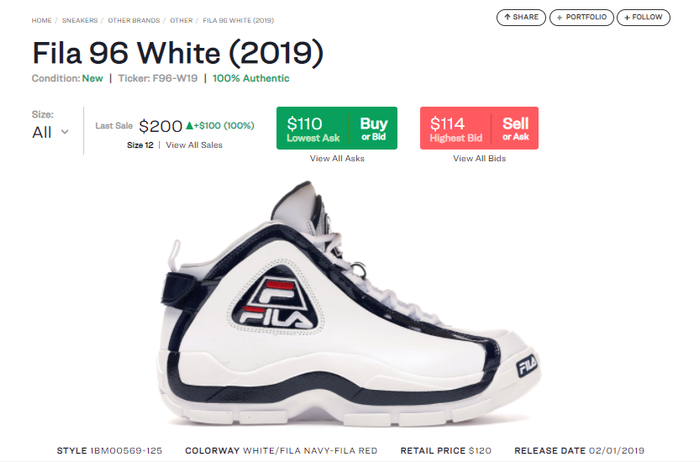Screen dimensions: 700x462
Task: Click the 100% Authentic link
Action: point(251,78)
